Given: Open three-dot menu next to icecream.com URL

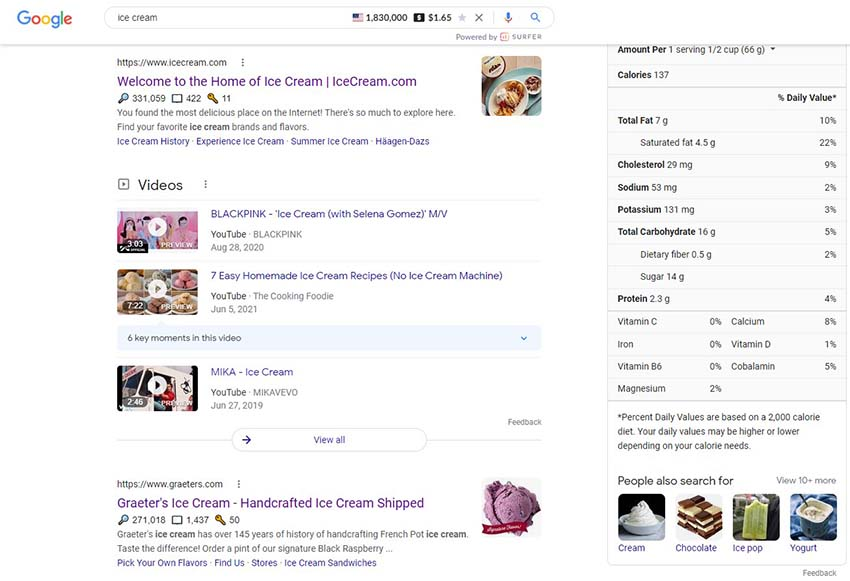Looking at the screenshot, I should [242, 62].
